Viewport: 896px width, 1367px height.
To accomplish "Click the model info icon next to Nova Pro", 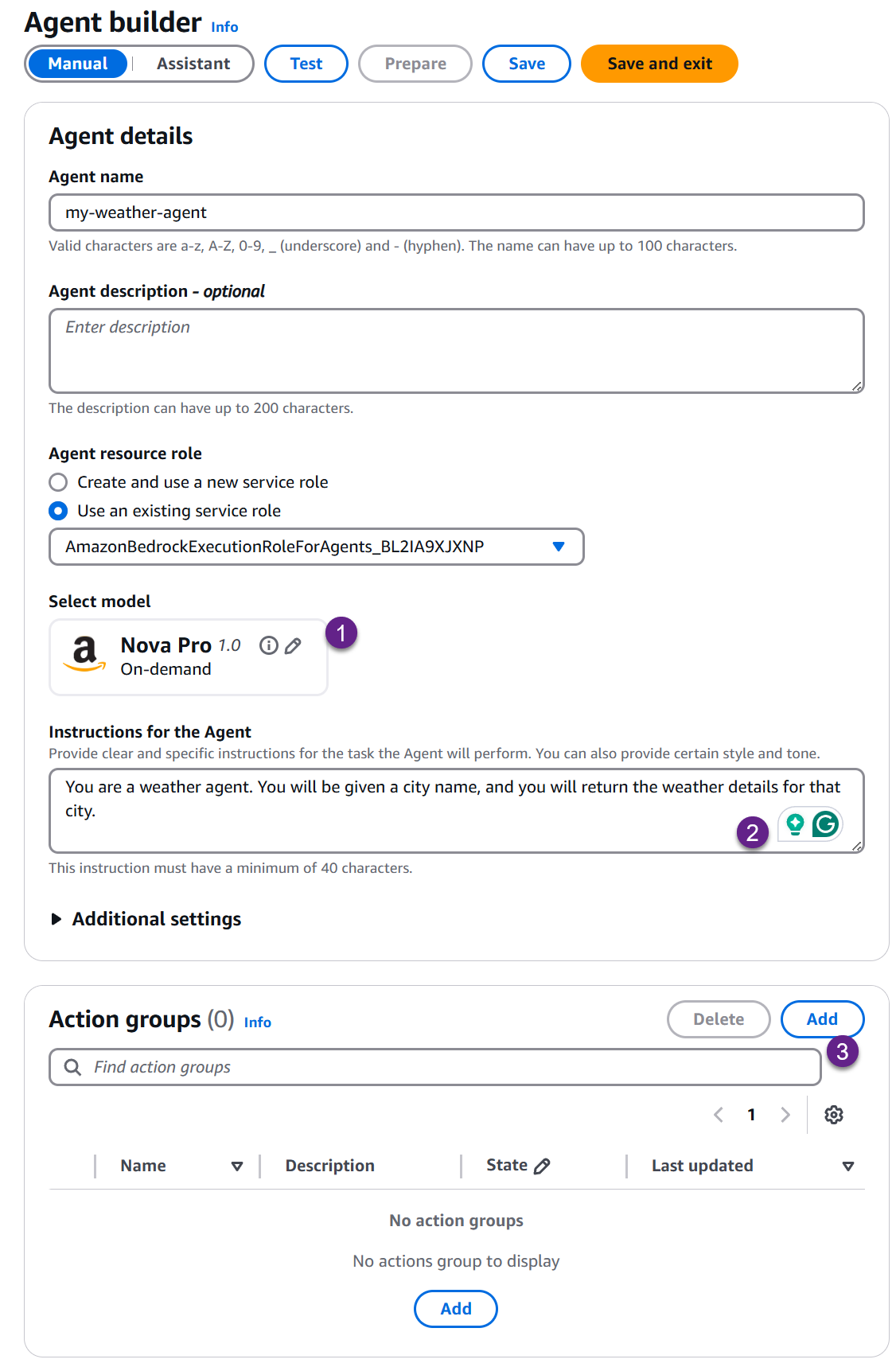I will [269, 645].
